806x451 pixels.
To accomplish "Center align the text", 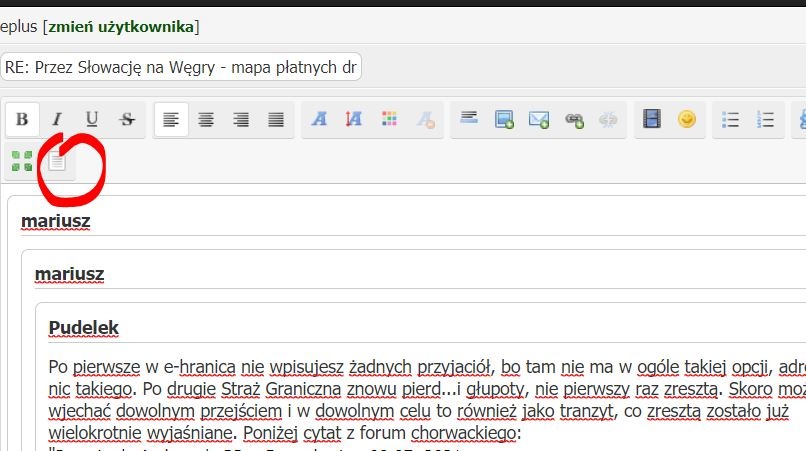I will point(206,119).
